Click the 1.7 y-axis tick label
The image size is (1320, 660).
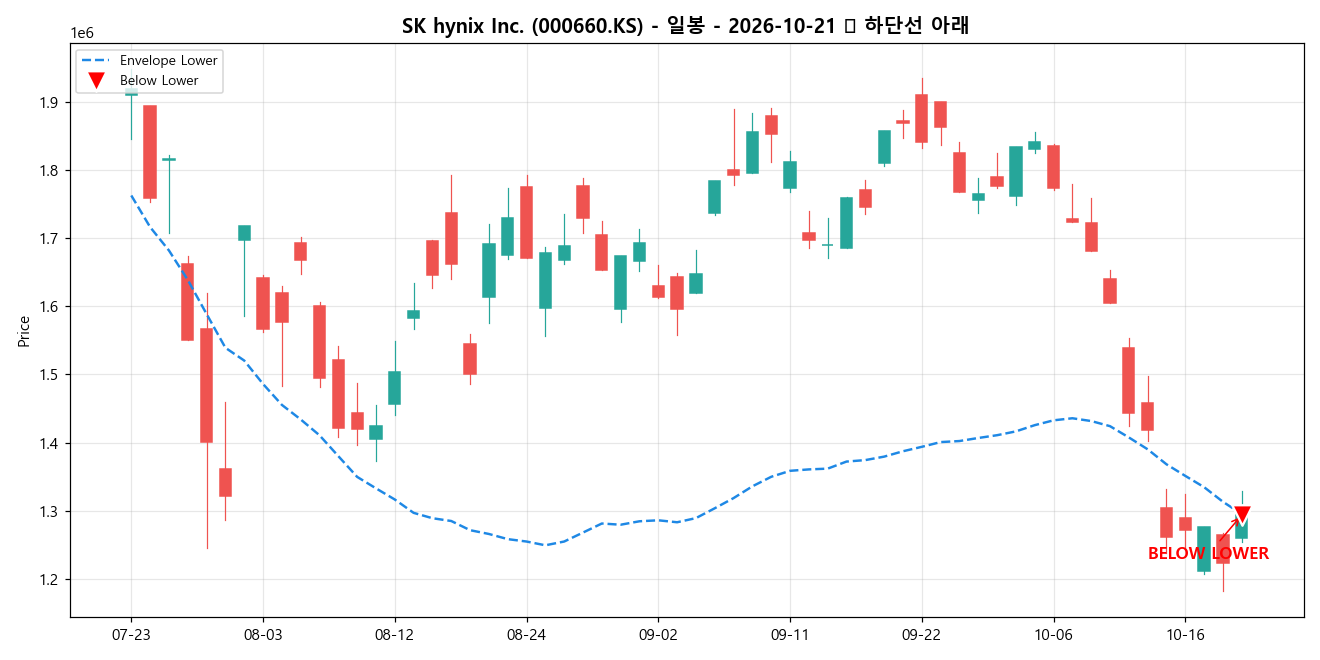click(51, 239)
